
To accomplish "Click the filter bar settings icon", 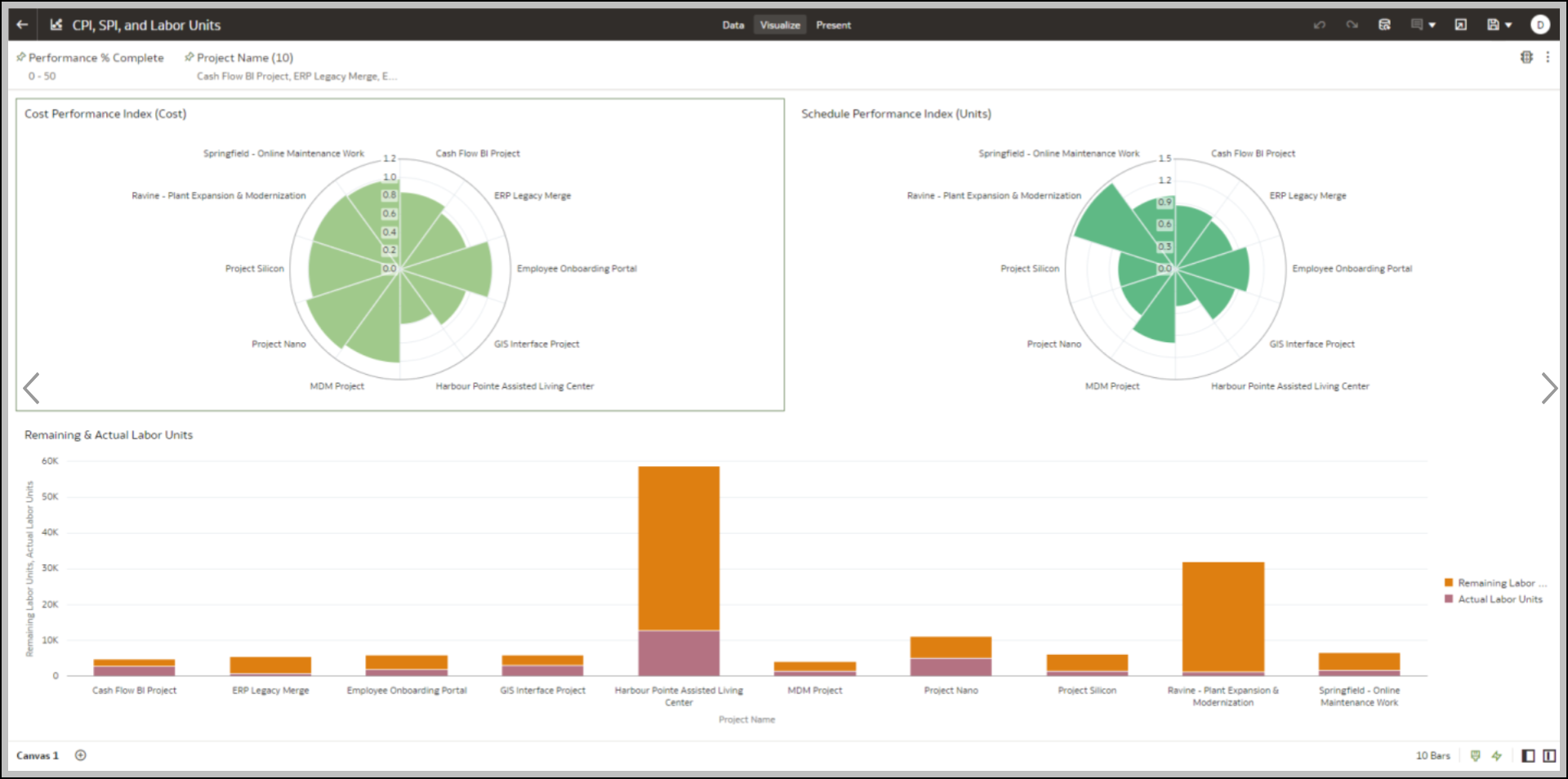I will coord(1526,57).
